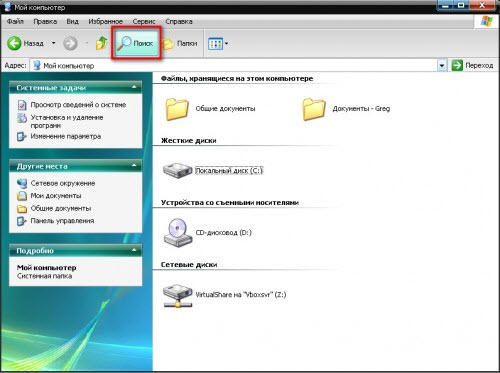Select the CD-дисковод (D:) drive icon
This screenshot has width=500, height=373.
[177, 233]
